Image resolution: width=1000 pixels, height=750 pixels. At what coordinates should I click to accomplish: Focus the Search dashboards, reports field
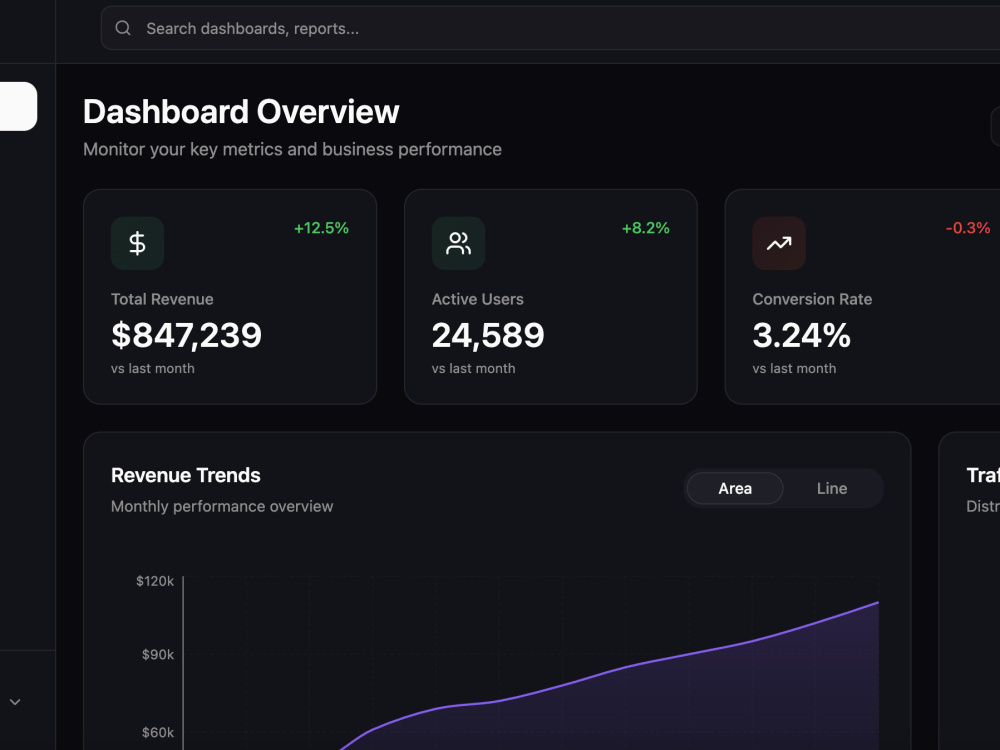(550, 28)
